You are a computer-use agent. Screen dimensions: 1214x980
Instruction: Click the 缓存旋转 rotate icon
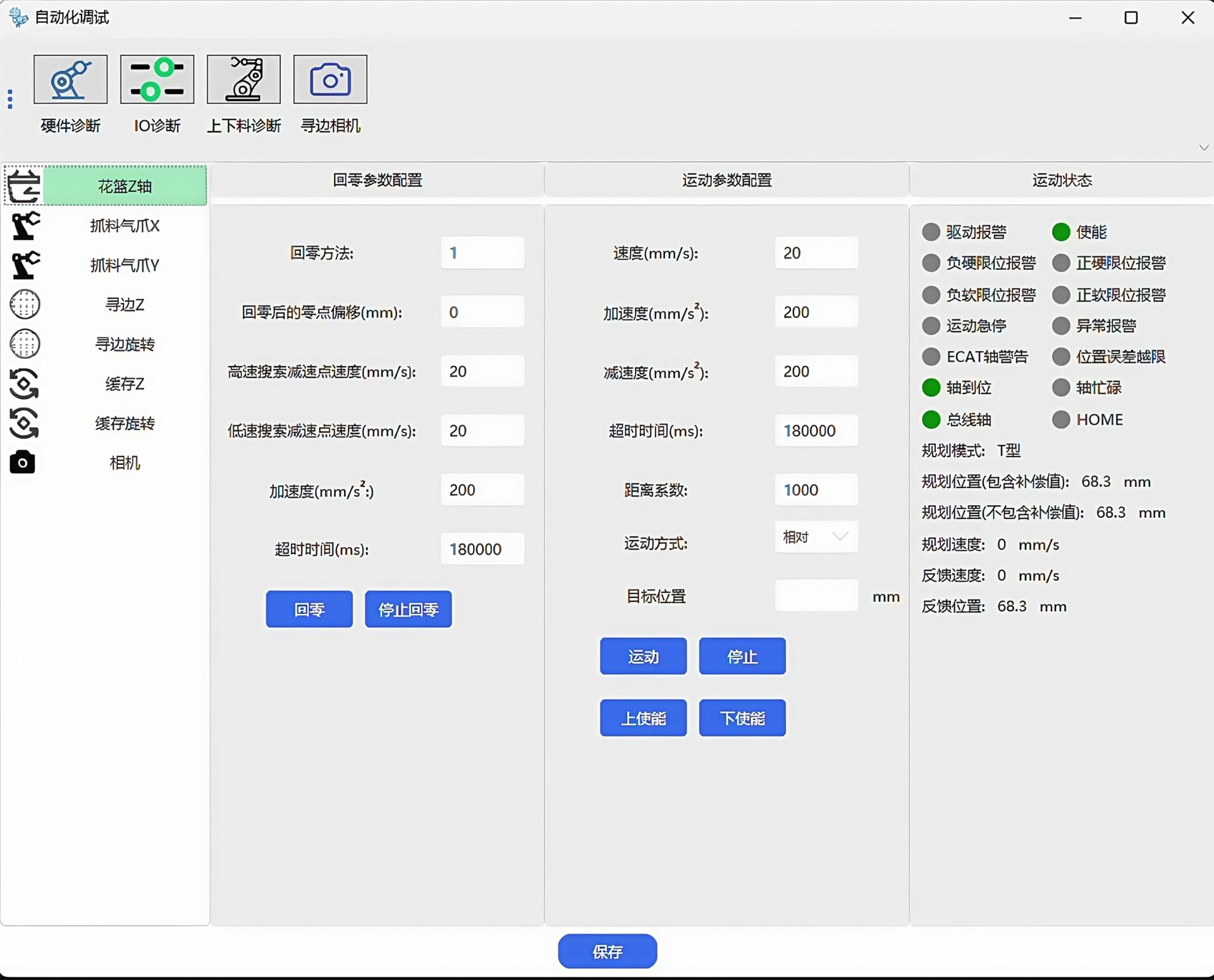pyautogui.click(x=25, y=423)
